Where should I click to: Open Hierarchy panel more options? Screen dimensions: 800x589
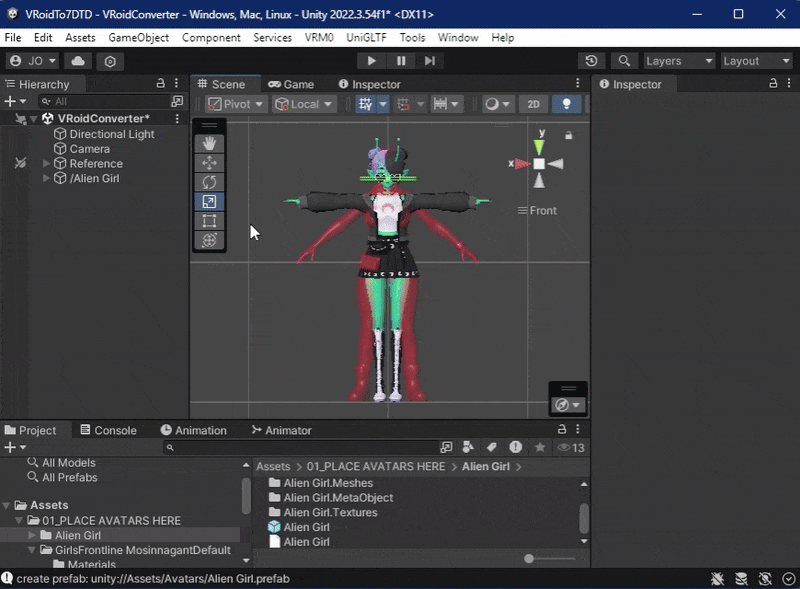click(x=177, y=83)
